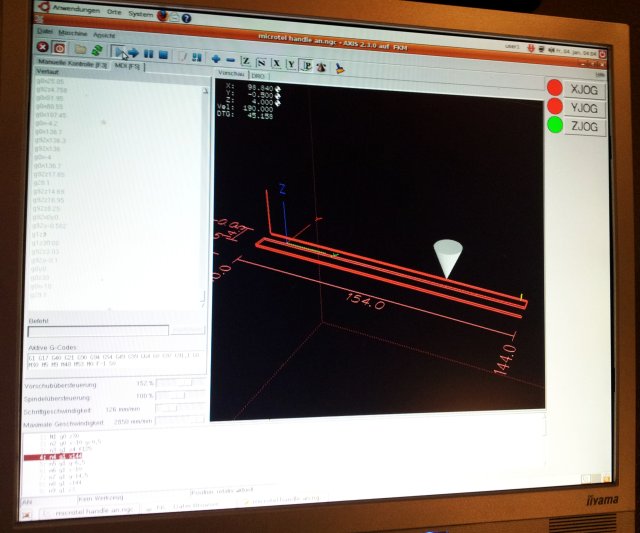Clear live plot with broom icon
This screenshot has width=640, height=533.
(338, 69)
